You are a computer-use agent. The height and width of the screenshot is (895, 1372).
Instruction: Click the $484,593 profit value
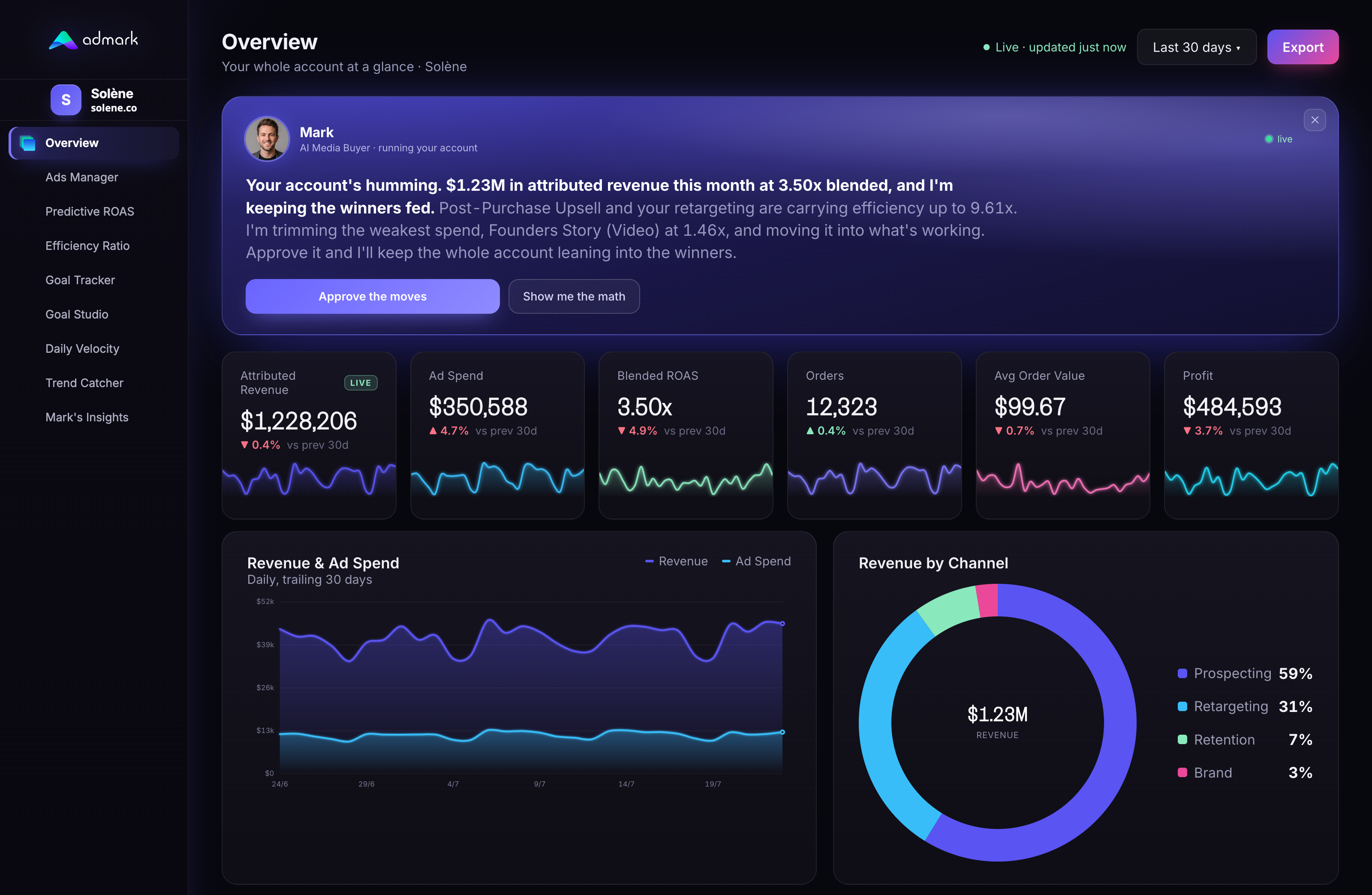click(1232, 407)
